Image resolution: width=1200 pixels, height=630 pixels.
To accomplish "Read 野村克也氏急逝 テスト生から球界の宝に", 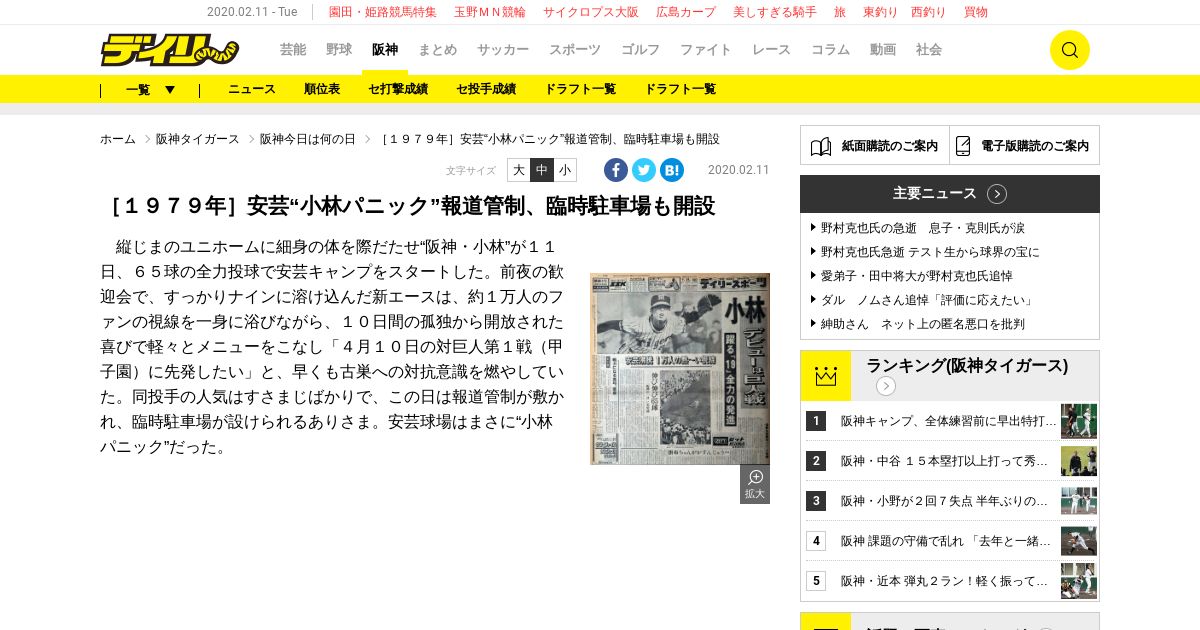I will 930,252.
